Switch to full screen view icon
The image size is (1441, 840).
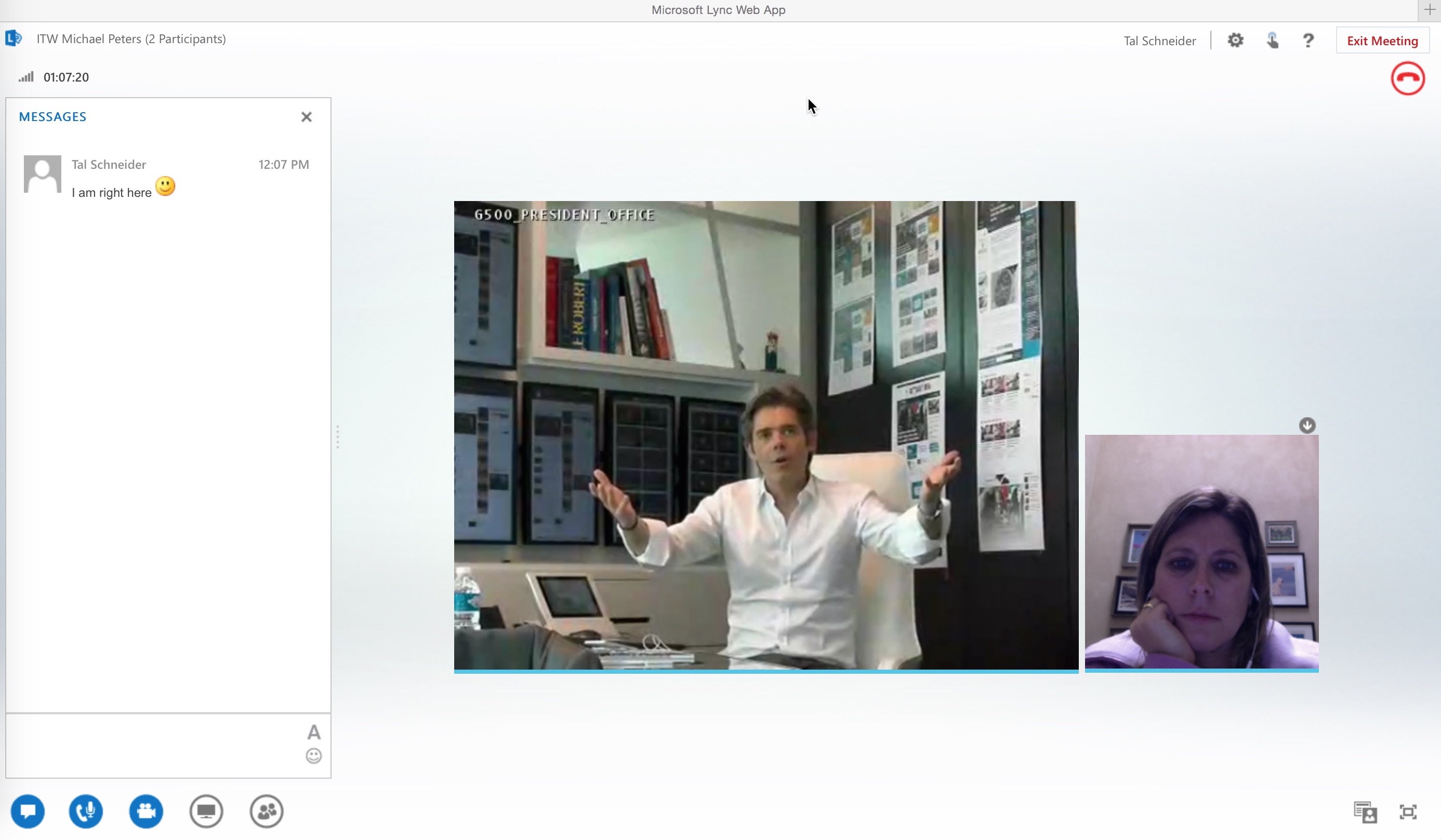click(x=1407, y=812)
